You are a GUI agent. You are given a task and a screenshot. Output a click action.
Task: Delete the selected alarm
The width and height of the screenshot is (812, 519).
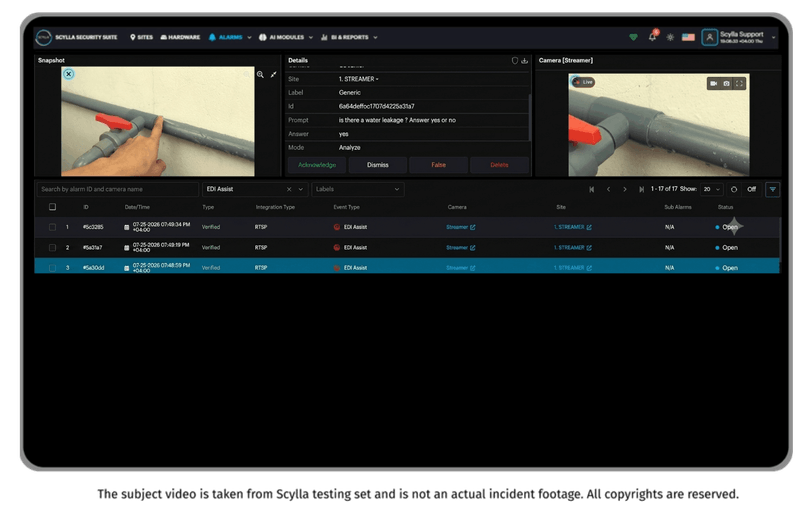499,165
